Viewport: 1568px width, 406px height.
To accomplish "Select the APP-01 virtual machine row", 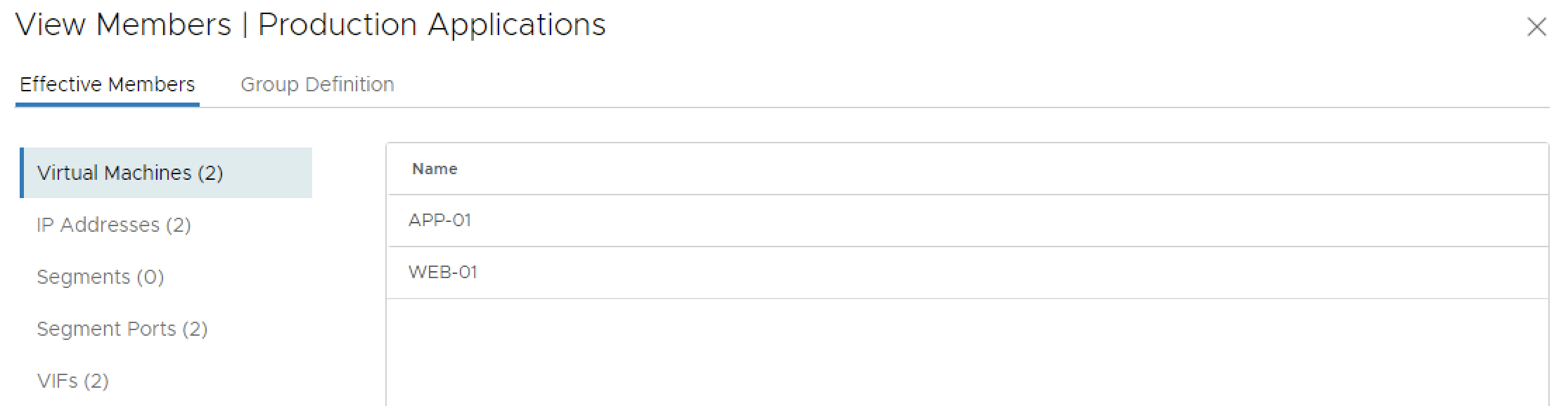I will pos(967,221).
